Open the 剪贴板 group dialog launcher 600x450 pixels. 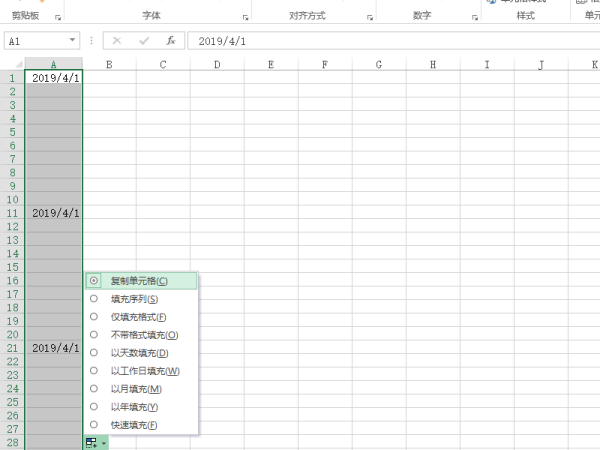point(57,18)
